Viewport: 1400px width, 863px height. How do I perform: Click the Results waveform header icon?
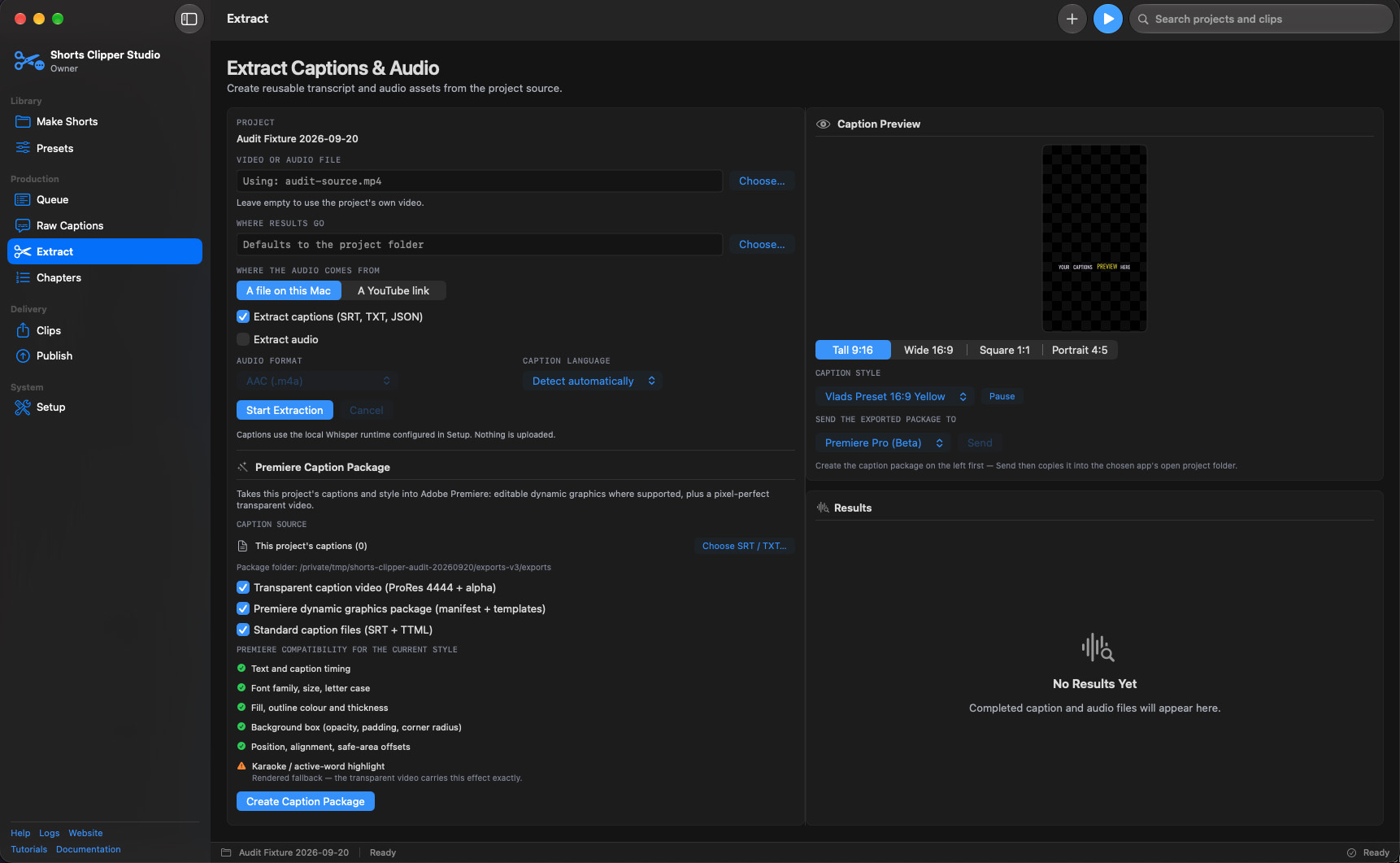[x=823, y=508]
